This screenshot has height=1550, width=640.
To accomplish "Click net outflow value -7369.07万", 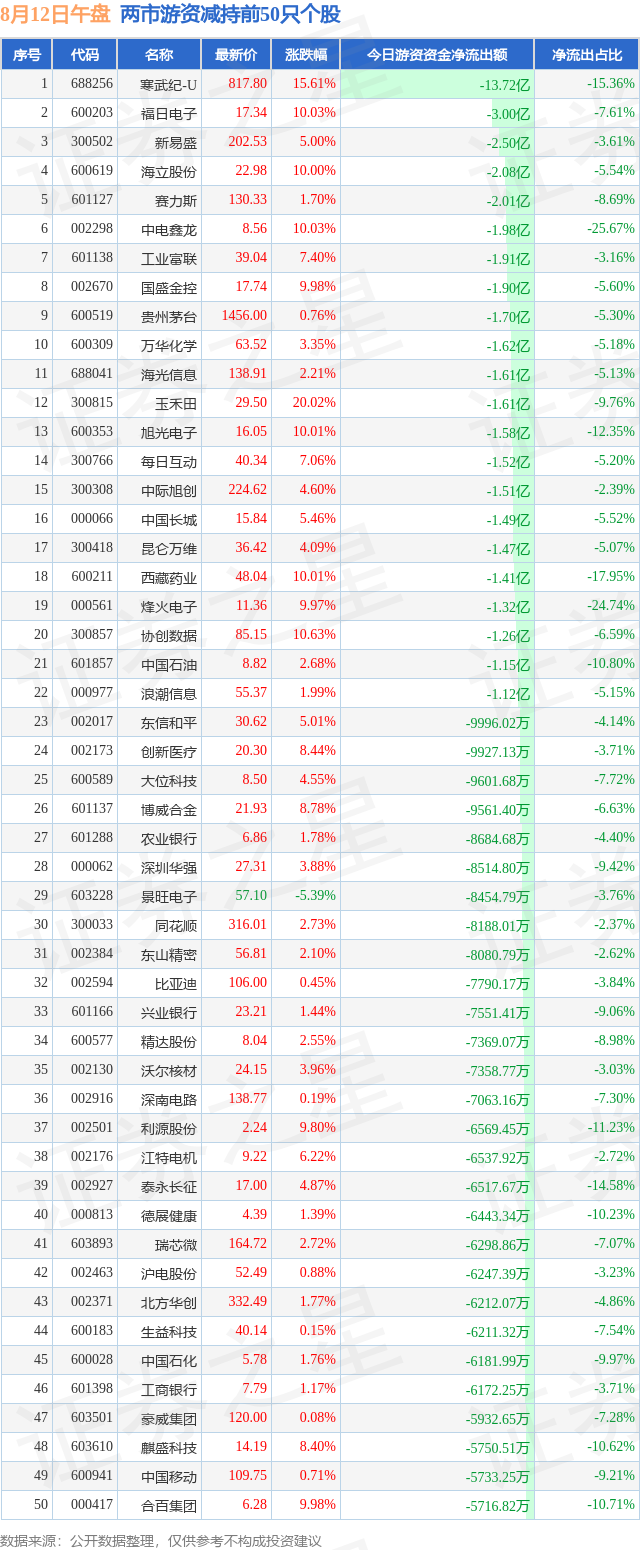I will (x=498, y=1042).
